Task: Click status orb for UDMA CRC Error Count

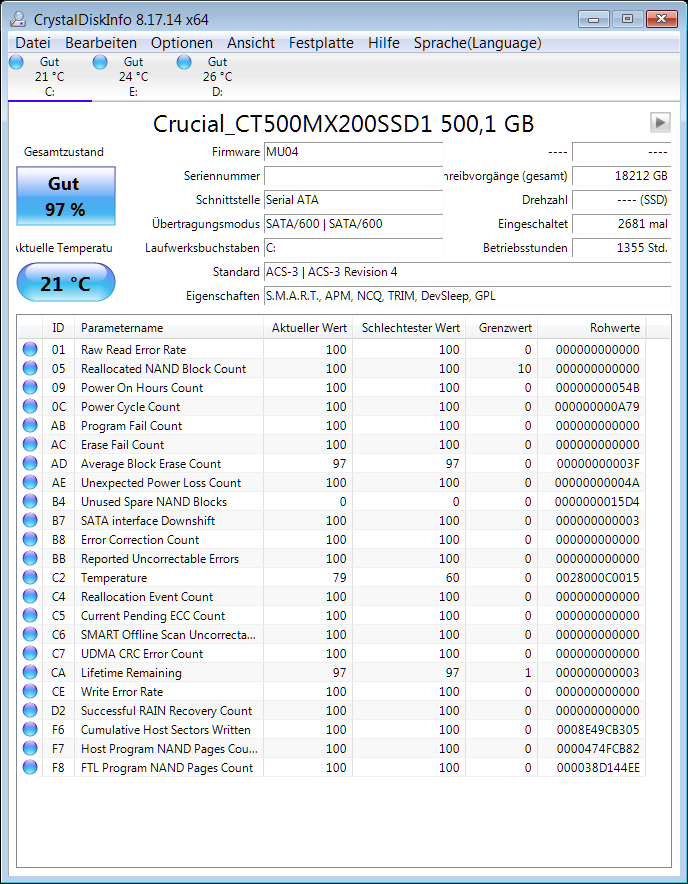Action: coord(30,654)
